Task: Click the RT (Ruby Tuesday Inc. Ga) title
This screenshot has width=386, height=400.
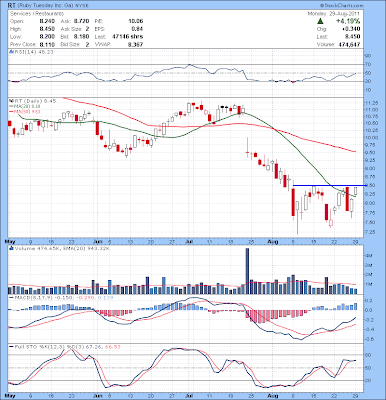Action: [48, 6]
